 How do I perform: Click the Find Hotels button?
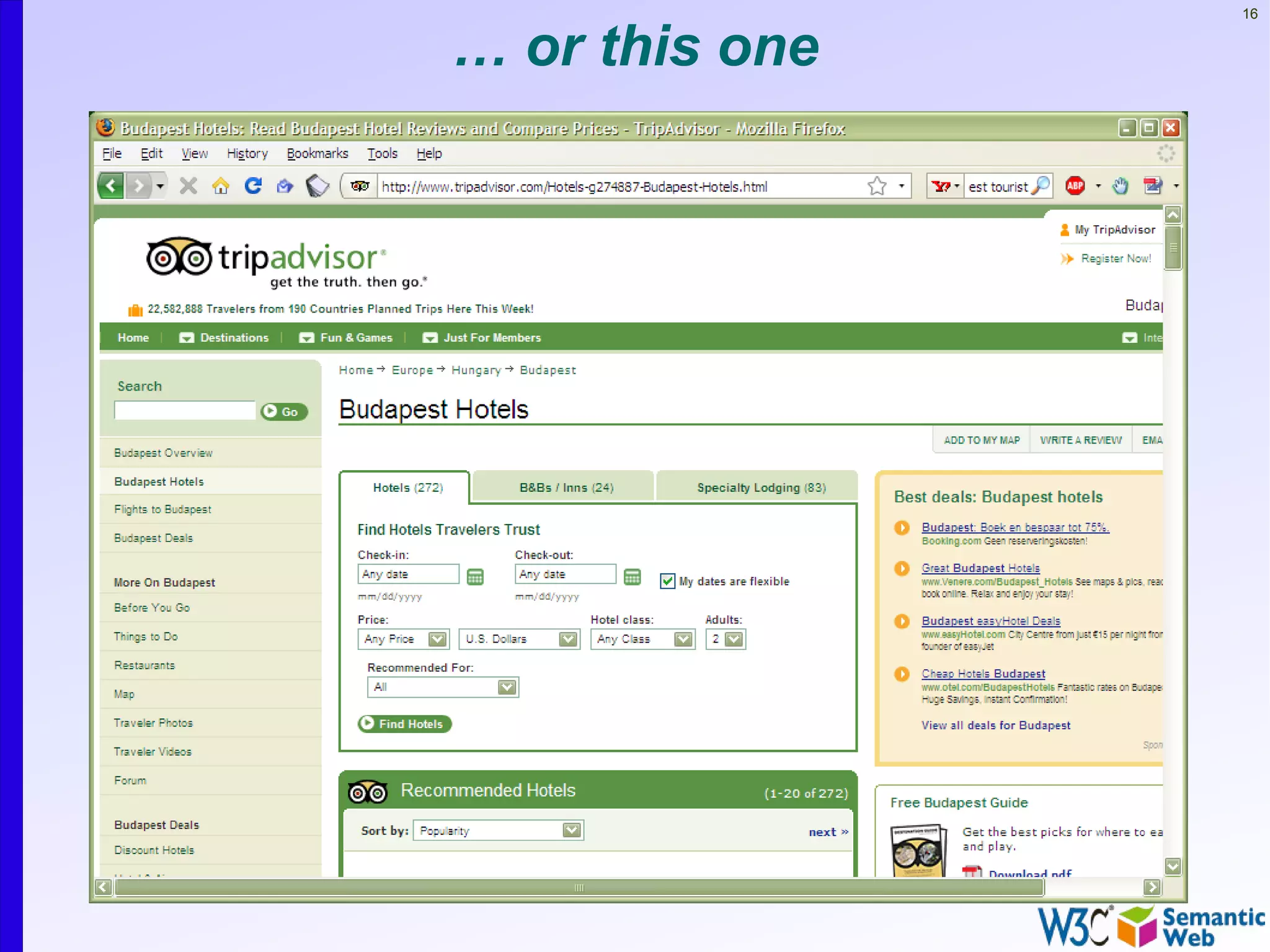[x=404, y=724]
